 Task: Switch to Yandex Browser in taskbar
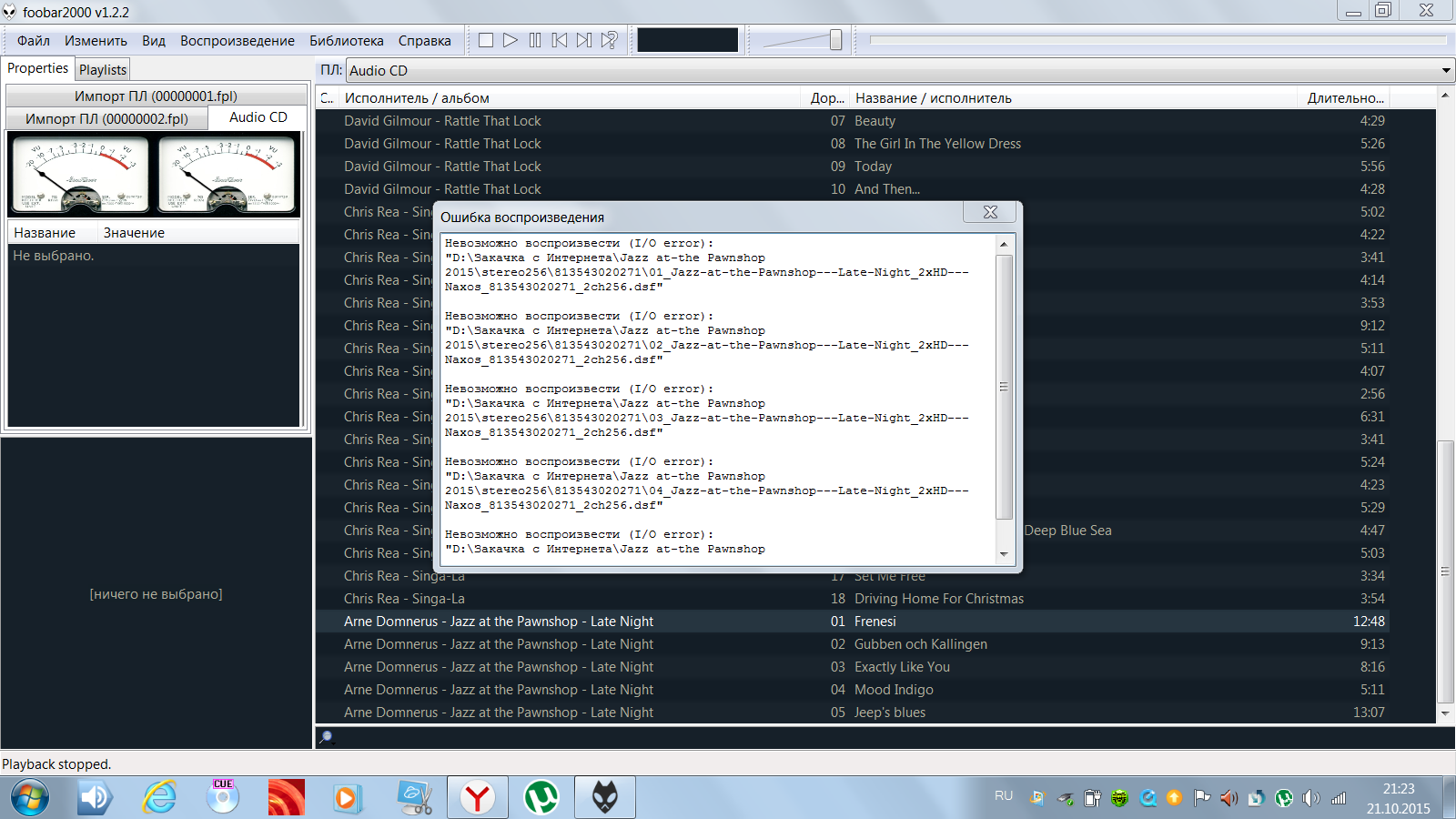click(x=478, y=798)
